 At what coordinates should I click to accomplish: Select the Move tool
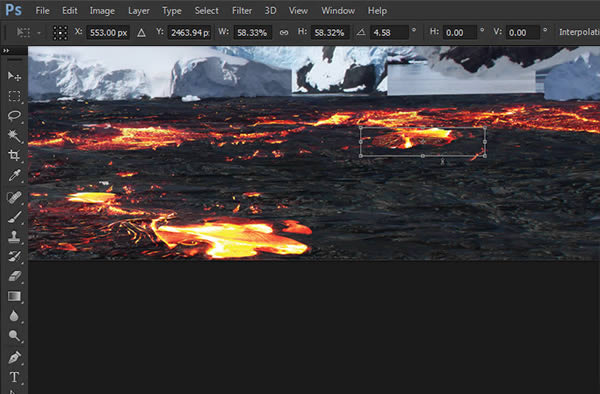pos(14,76)
